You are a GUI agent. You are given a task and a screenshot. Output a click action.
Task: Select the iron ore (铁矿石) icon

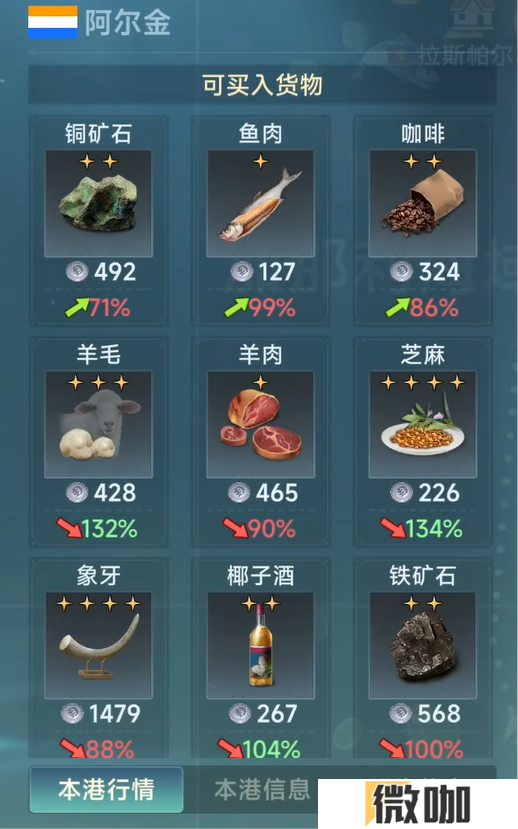click(x=422, y=645)
